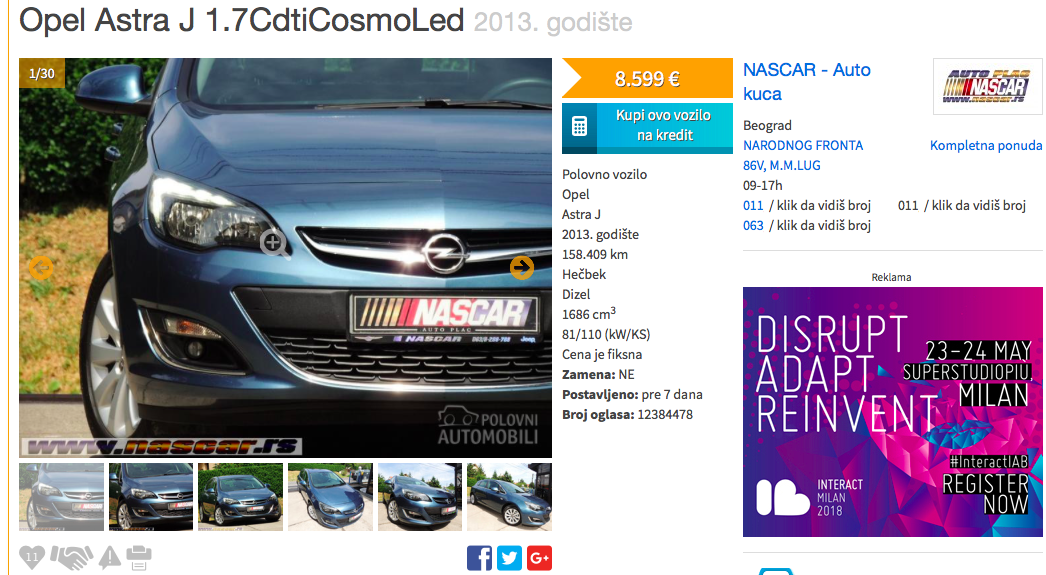
Task: Report the listing with warning triangle icon
Action: tap(108, 558)
